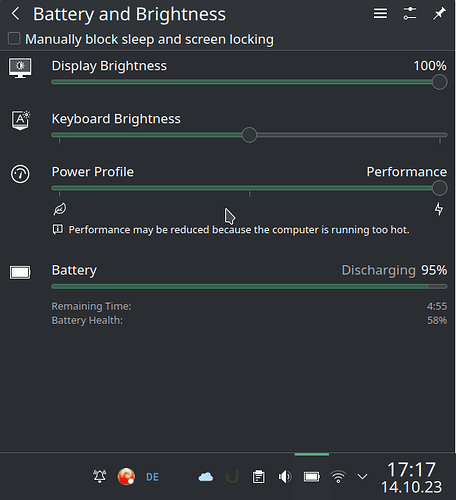Click the cloud sync tray icon
Image resolution: width=456 pixels, height=500 pixels.
coord(206,477)
